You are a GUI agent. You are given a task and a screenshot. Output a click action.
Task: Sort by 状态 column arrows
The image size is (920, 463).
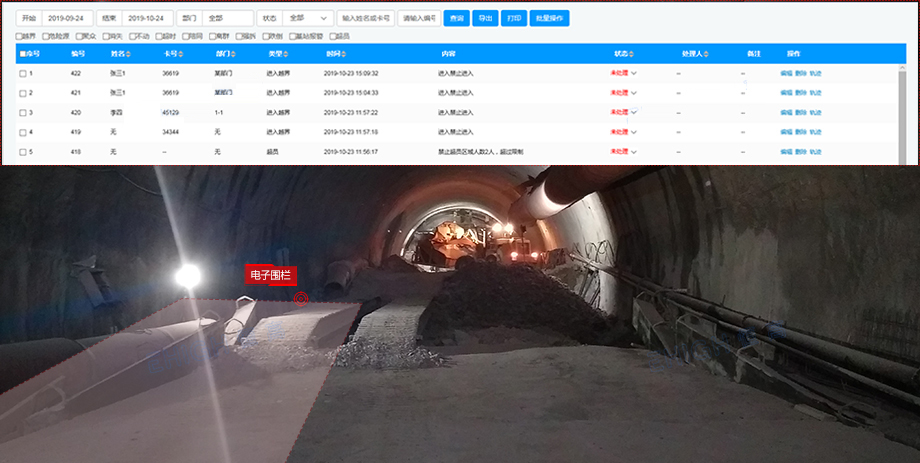tap(631, 53)
